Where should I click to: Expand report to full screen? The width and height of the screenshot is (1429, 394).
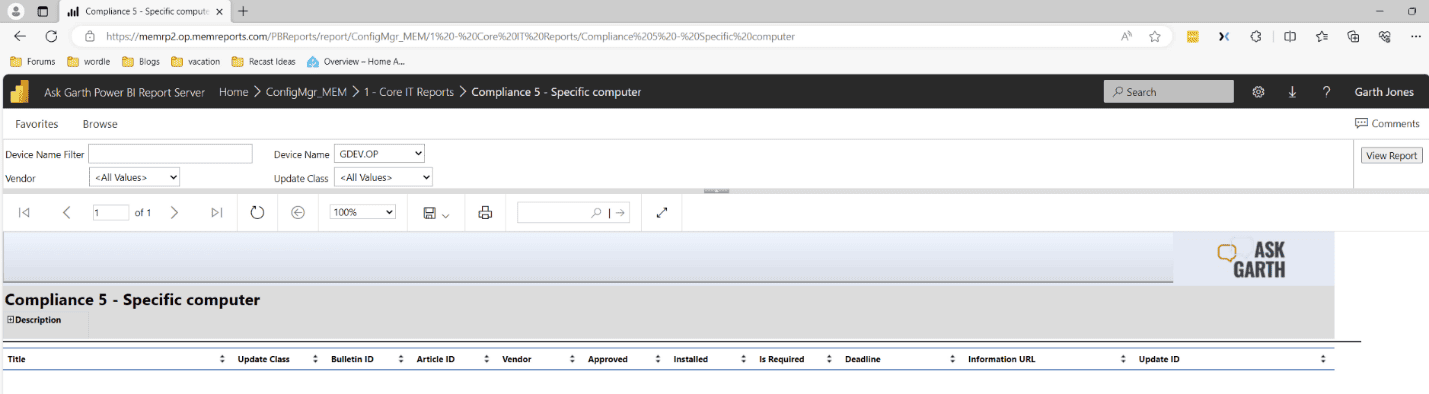pyautogui.click(x=661, y=212)
